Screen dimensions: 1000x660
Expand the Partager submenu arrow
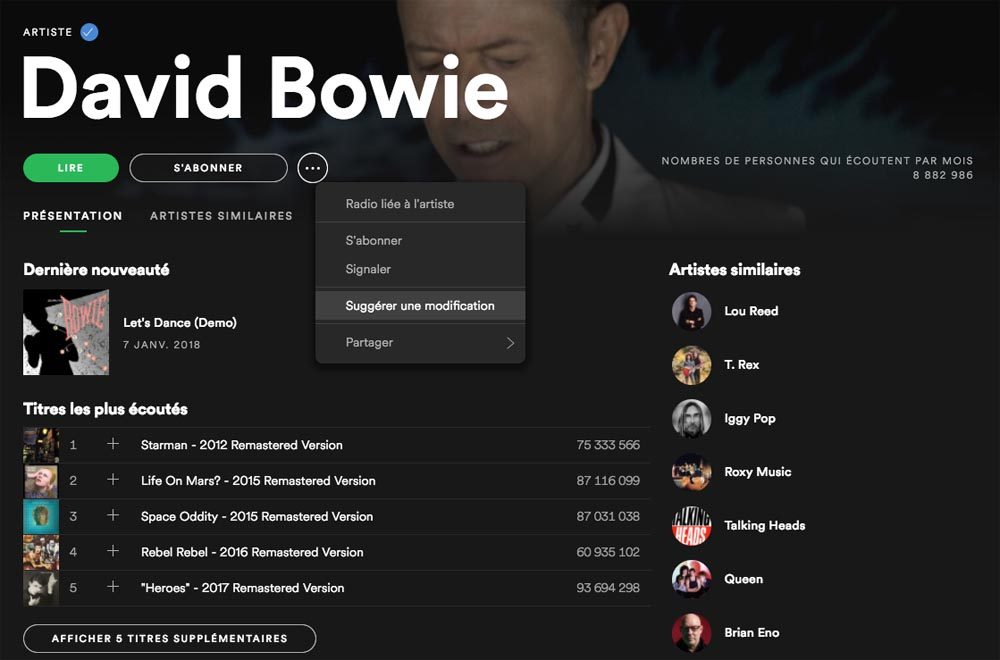(x=510, y=343)
